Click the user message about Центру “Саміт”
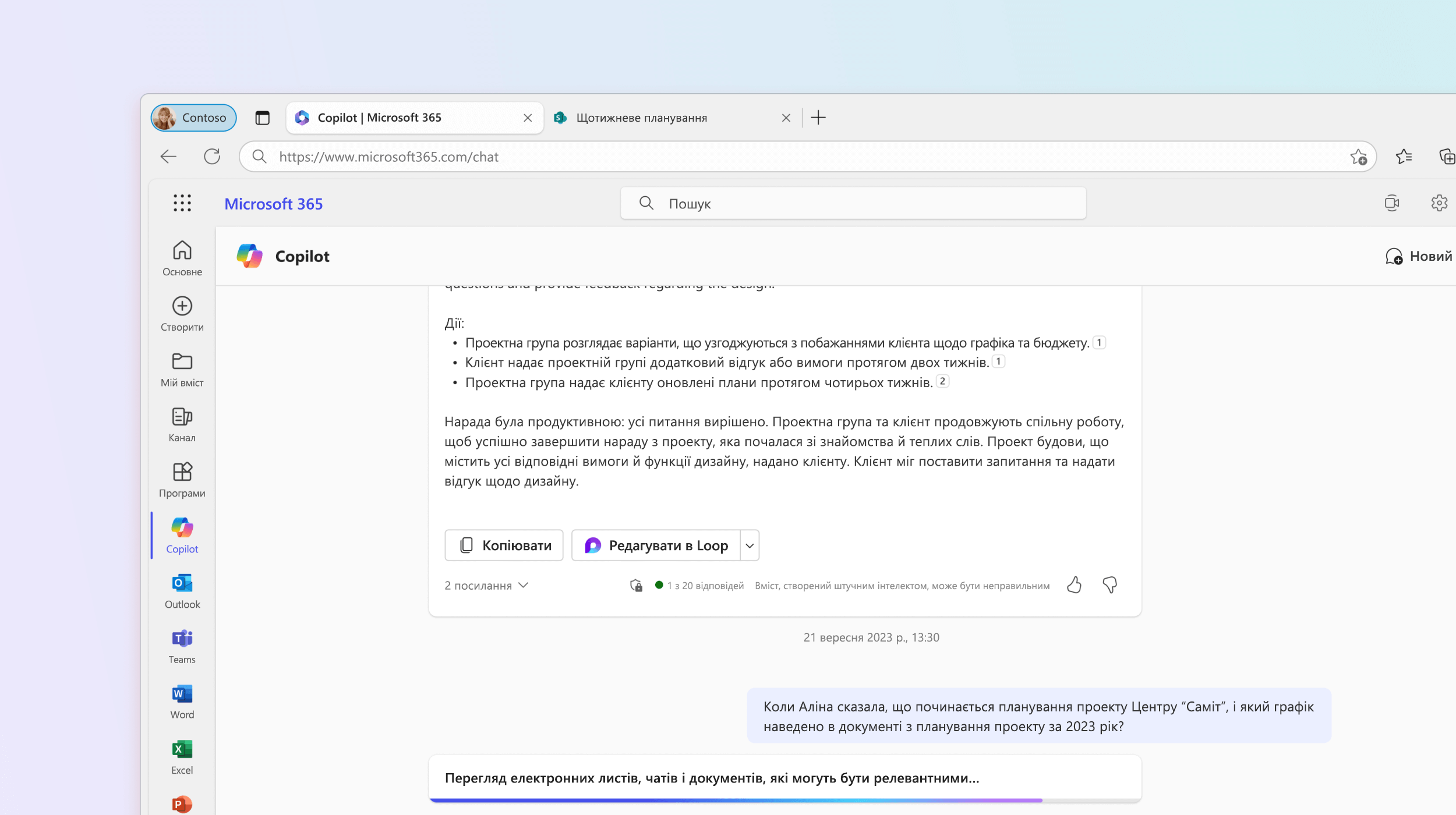Screen dimensions: 1456x815 point(1039,716)
